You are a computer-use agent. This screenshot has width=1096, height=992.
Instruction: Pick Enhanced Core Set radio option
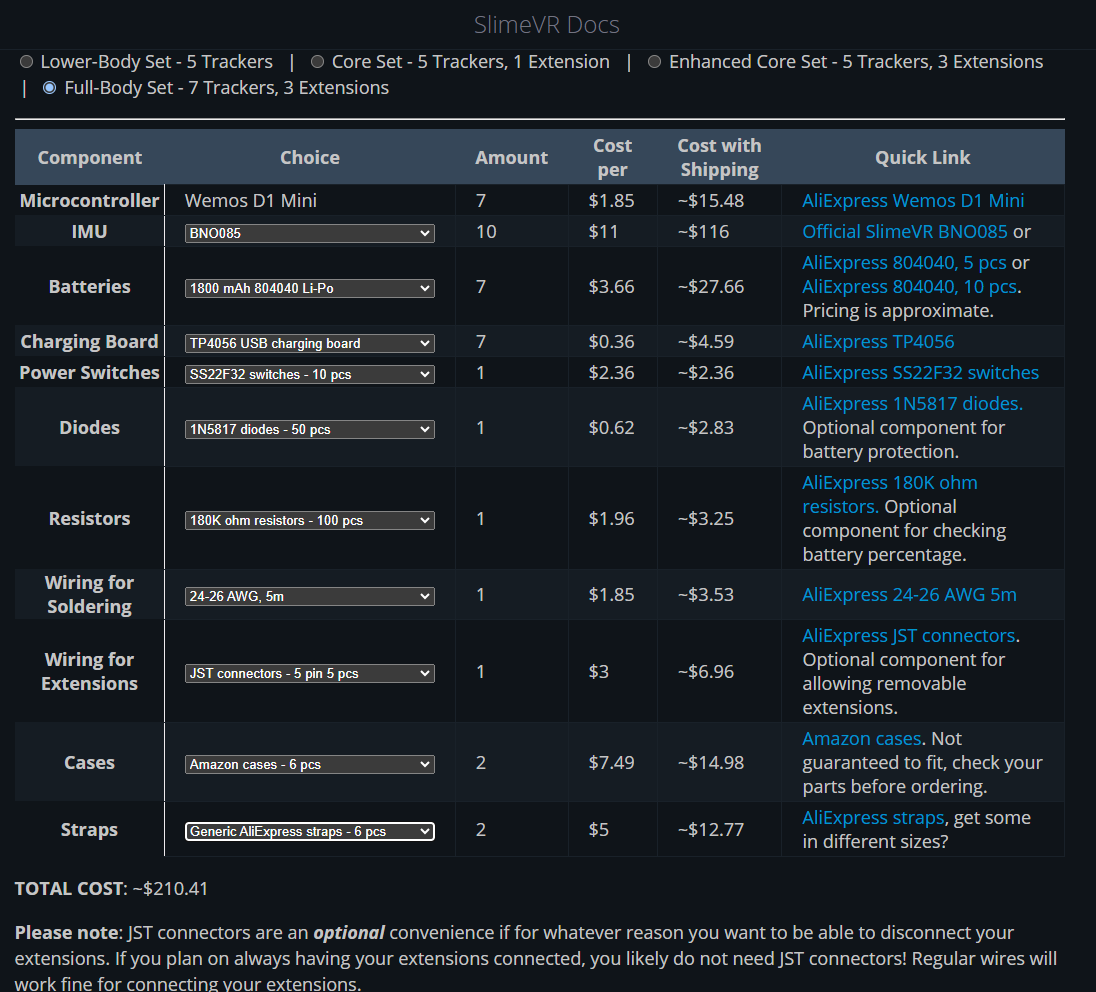tap(654, 62)
